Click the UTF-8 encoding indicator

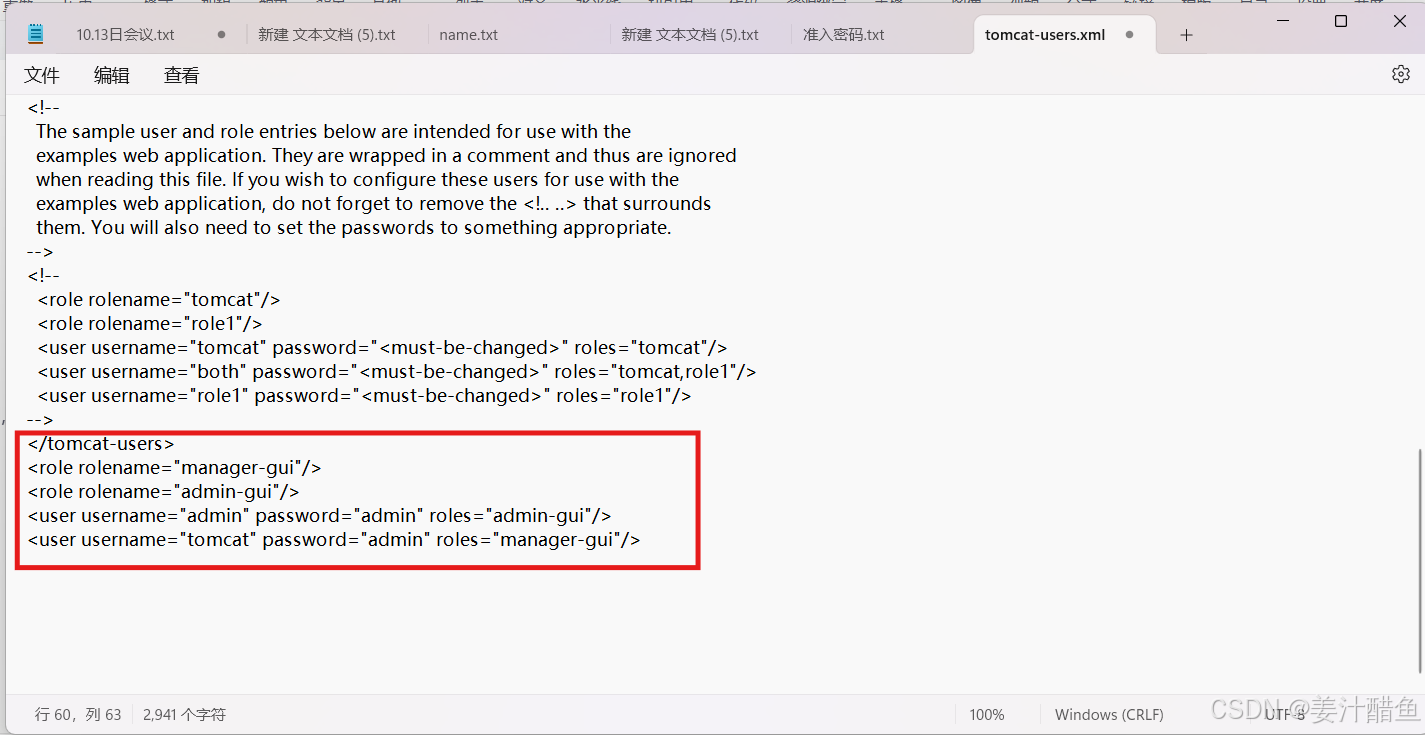(1285, 715)
